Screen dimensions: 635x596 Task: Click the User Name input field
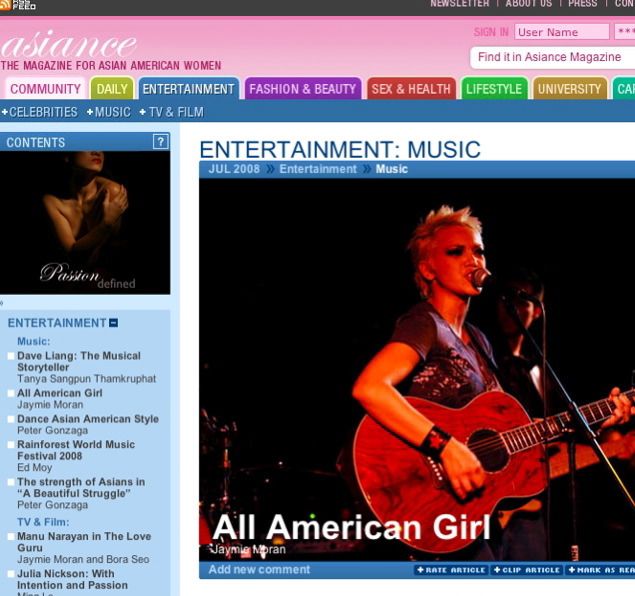click(x=561, y=32)
